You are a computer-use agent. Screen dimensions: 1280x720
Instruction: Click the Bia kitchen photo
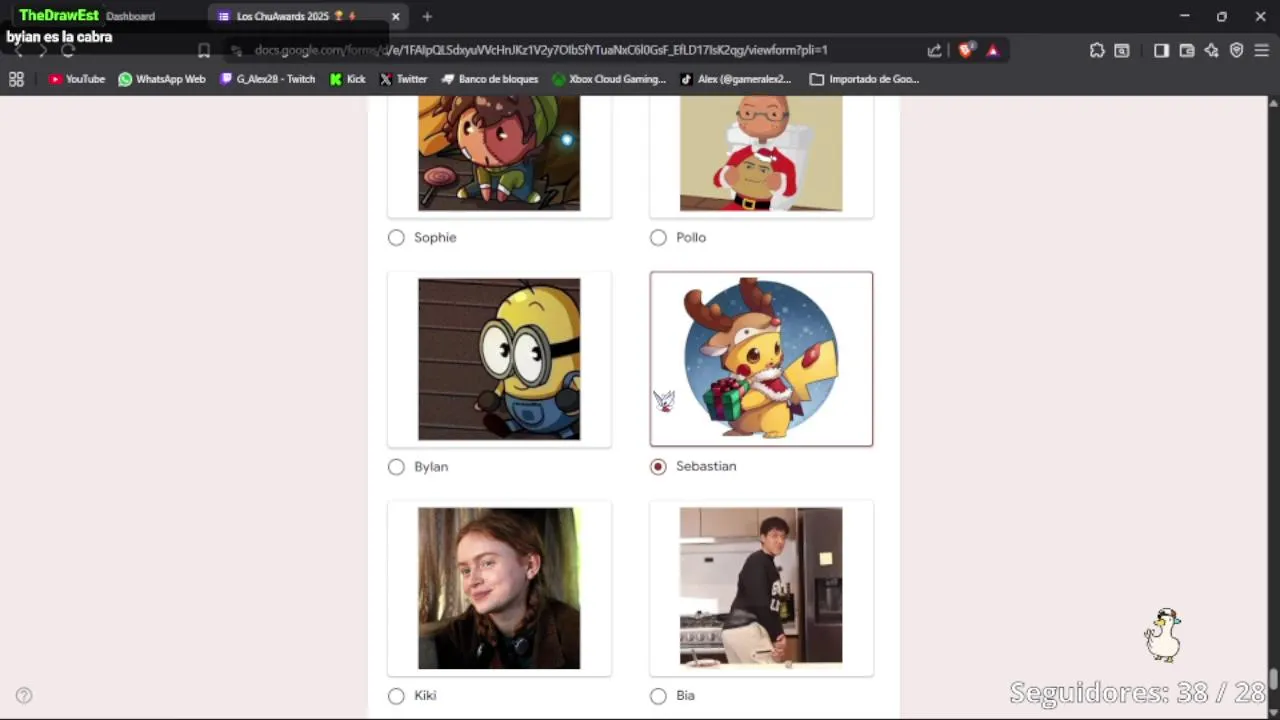click(761, 586)
